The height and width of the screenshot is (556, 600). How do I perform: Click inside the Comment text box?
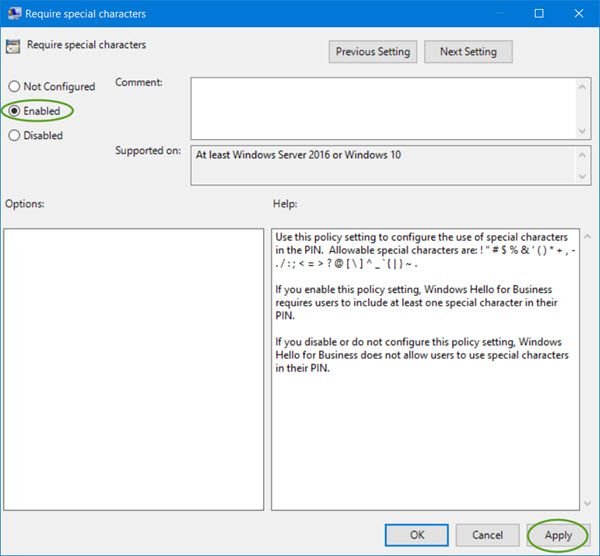click(x=383, y=108)
